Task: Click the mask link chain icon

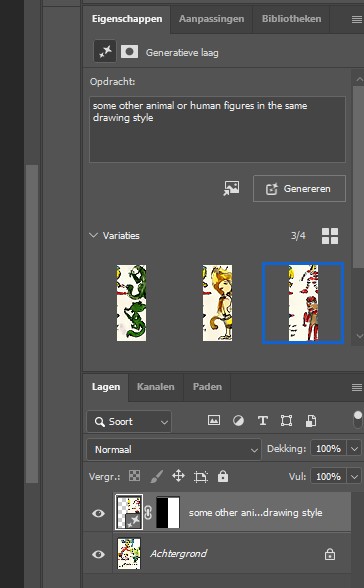Action: (148, 513)
